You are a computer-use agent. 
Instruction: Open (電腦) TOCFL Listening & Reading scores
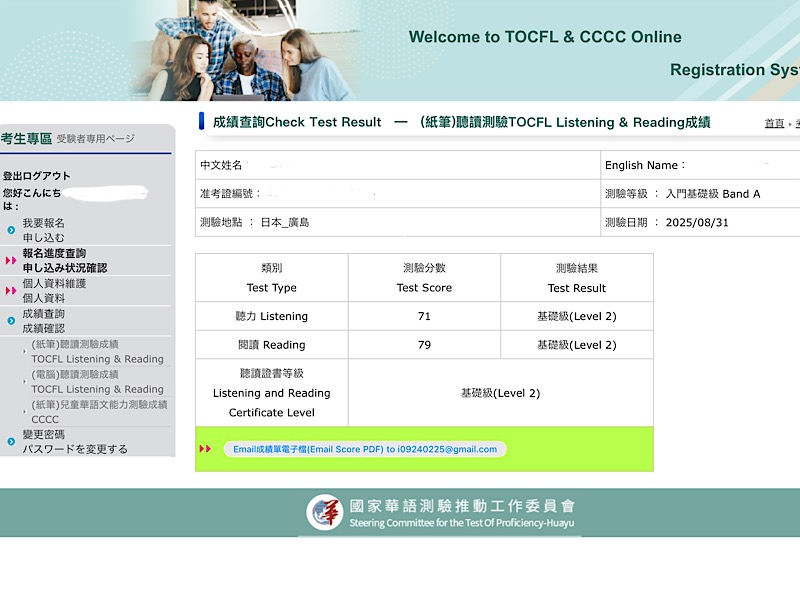pos(96,382)
